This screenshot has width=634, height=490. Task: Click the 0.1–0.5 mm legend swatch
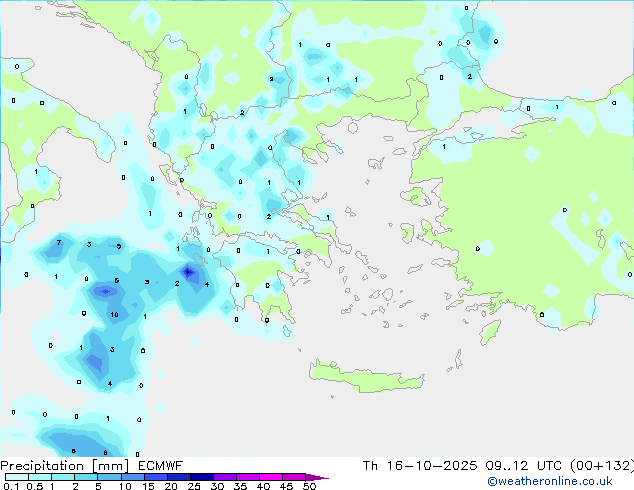[x=17, y=477]
